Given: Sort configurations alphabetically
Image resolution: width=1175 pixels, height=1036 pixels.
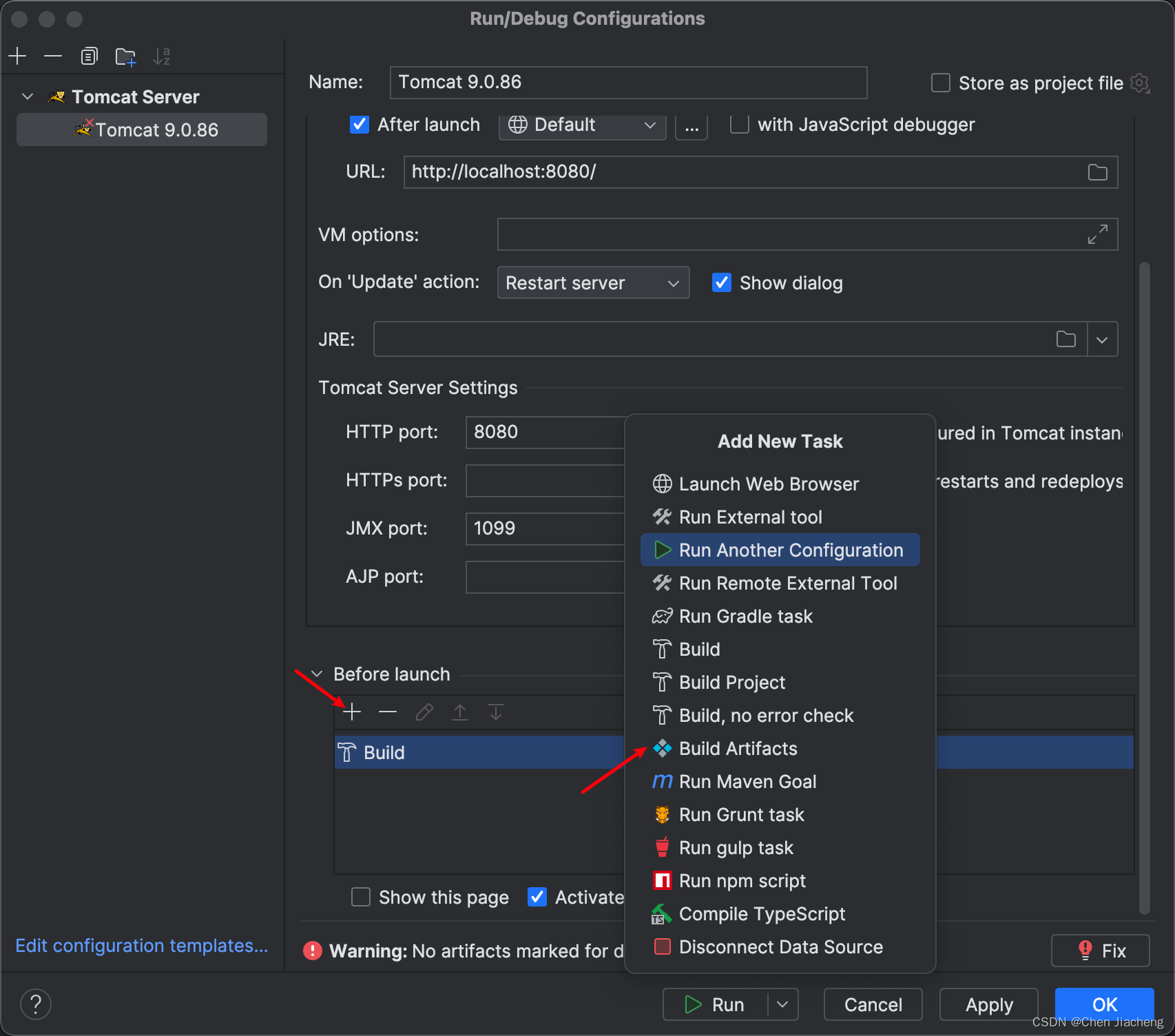Looking at the screenshot, I should click(162, 56).
